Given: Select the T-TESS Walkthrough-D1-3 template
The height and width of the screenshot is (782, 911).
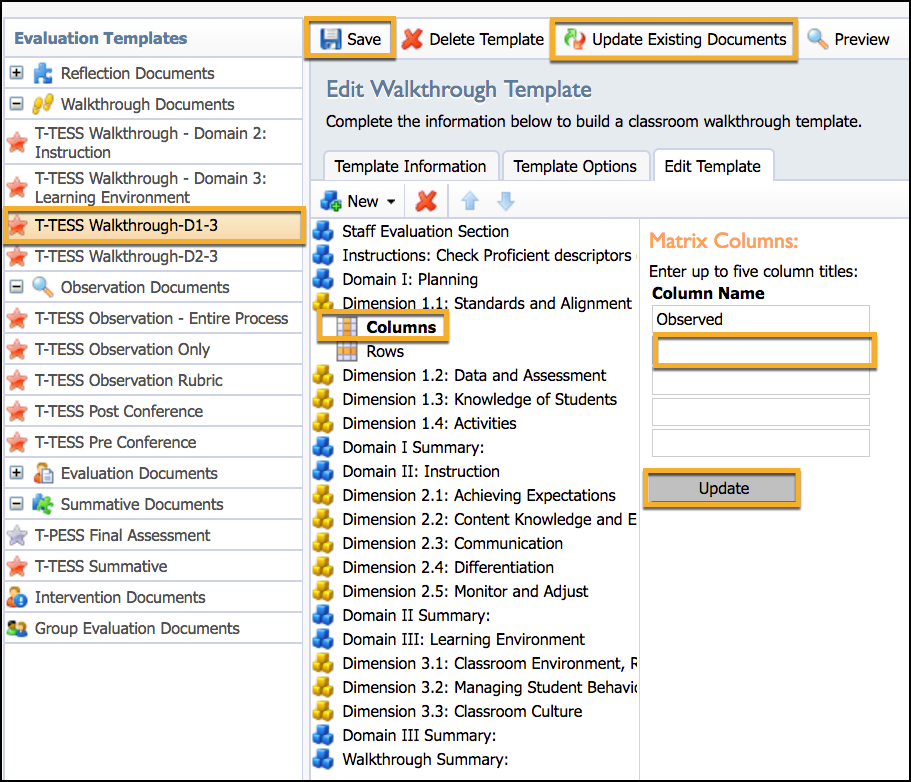Looking at the screenshot, I should point(153,225).
